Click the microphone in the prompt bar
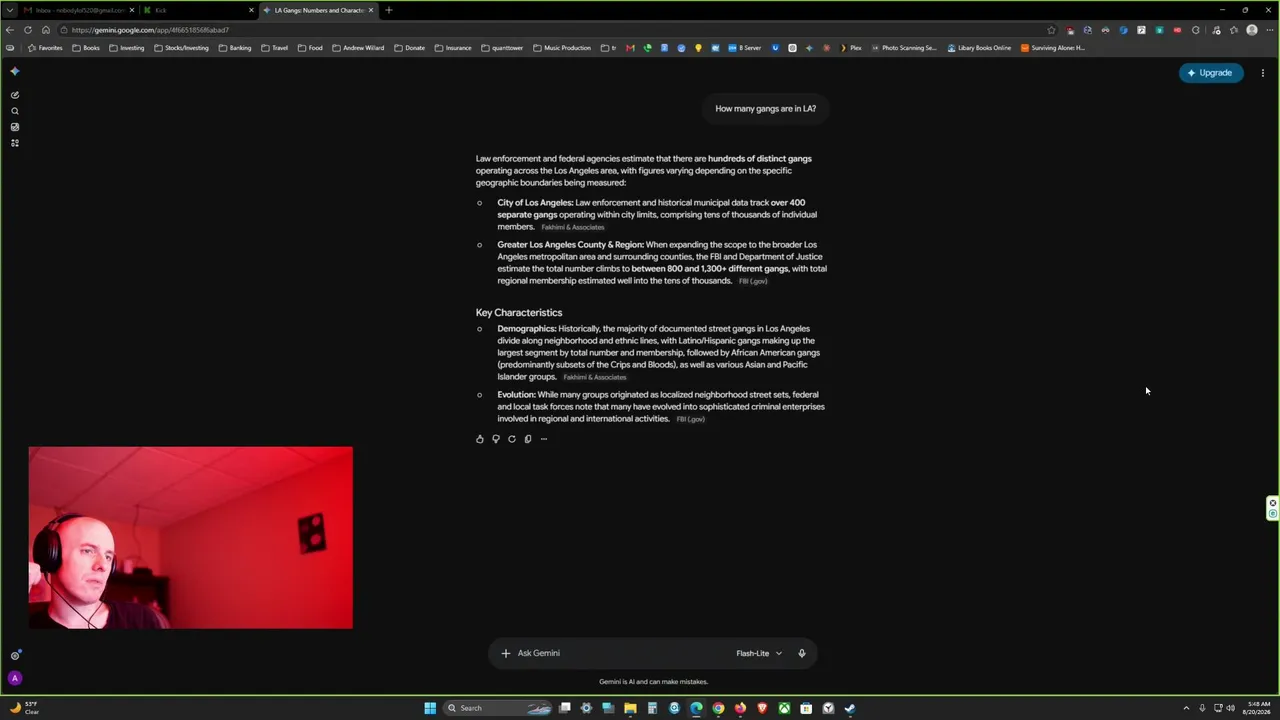Viewport: 1280px width, 720px height. pyautogui.click(x=801, y=653)
